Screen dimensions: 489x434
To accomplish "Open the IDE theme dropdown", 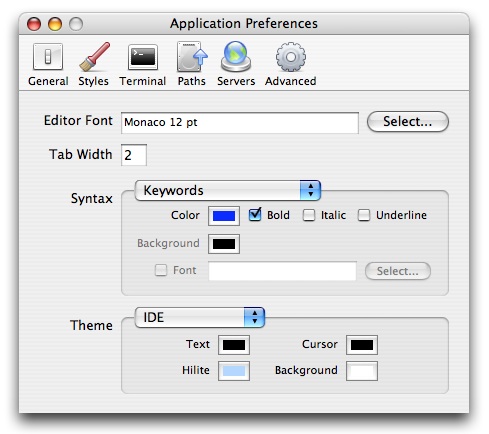I will click(200, 317).
